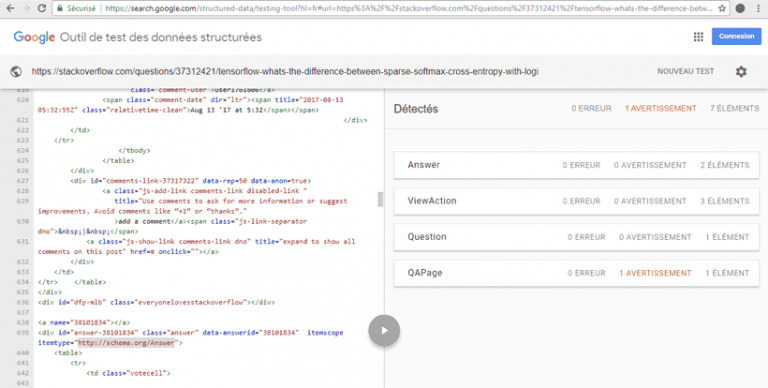The width and height of the screenshot is (768, 388).
Task: Click code line number 639
Action: click(23, 333)
